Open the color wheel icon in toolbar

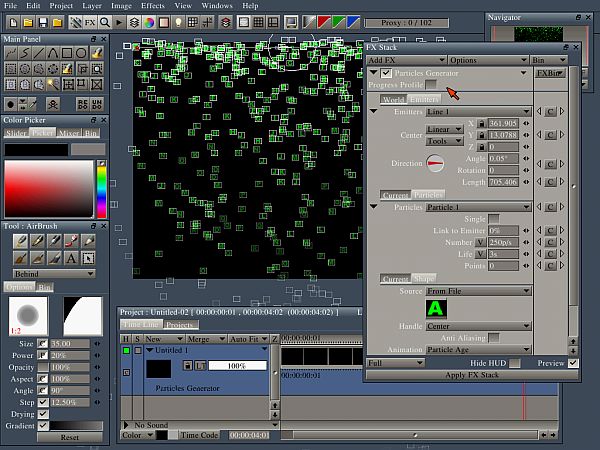(x=149, y=23)
